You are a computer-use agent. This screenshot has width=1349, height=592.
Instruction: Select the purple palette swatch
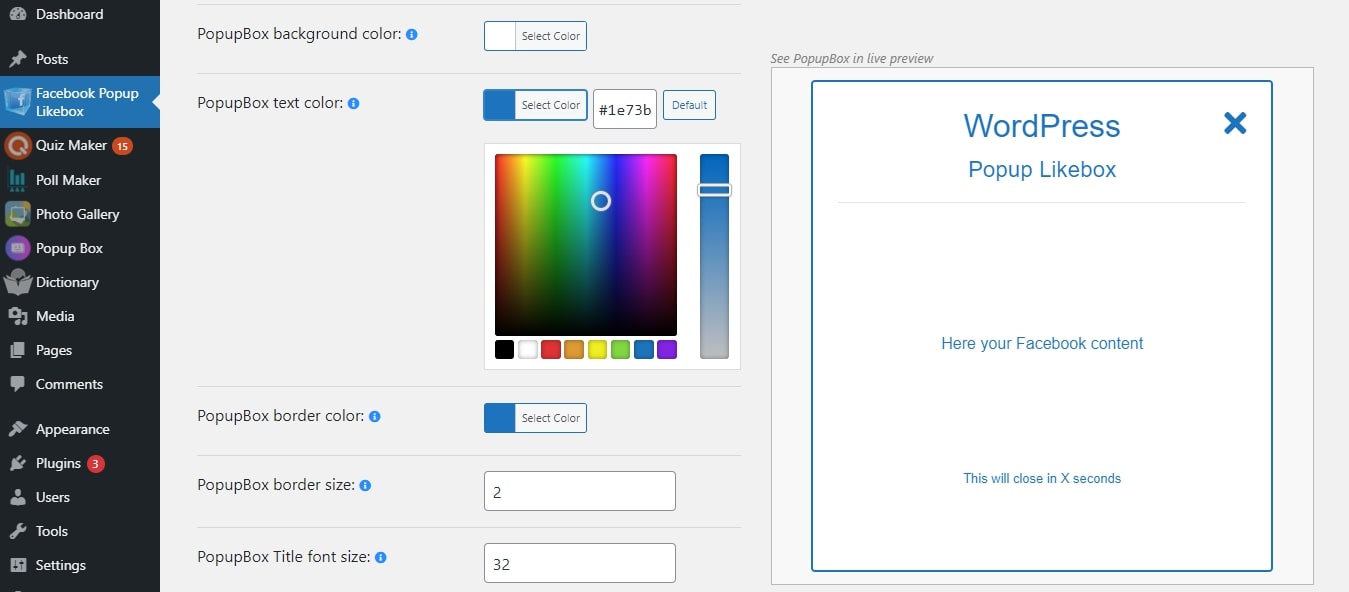(x=667, y=349)
